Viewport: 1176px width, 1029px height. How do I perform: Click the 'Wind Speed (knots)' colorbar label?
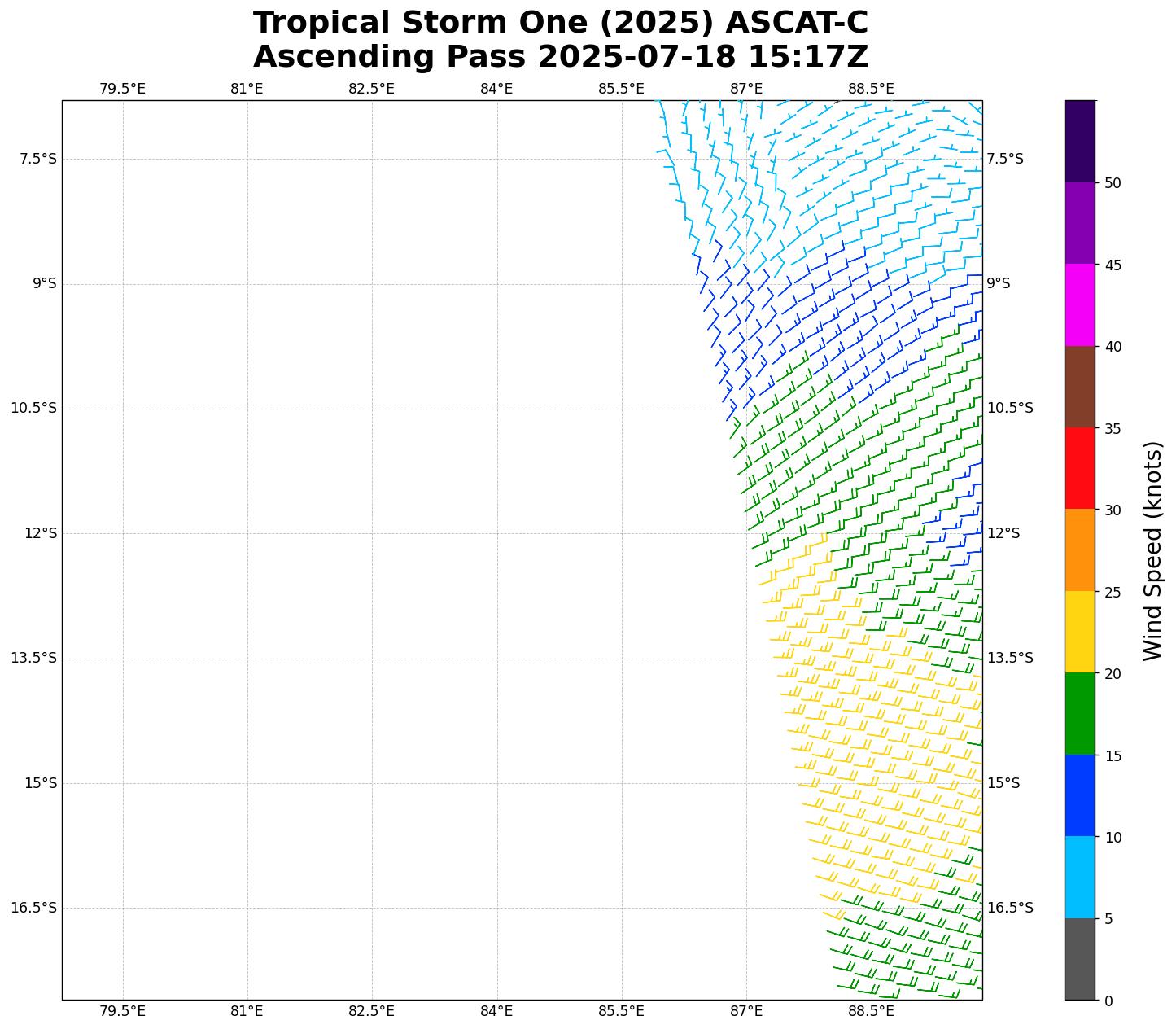tap(1153, 550)
